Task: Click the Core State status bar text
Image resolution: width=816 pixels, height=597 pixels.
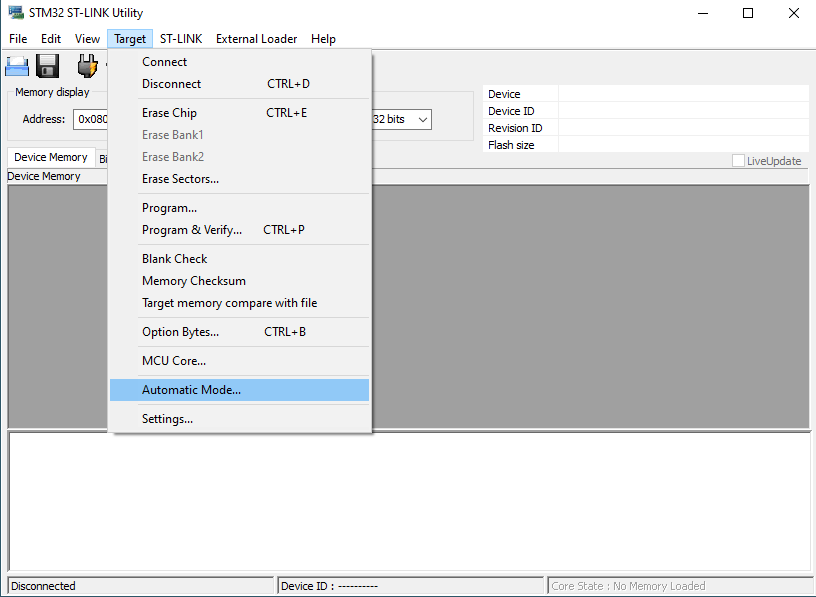Action: [x=628, y=586]
